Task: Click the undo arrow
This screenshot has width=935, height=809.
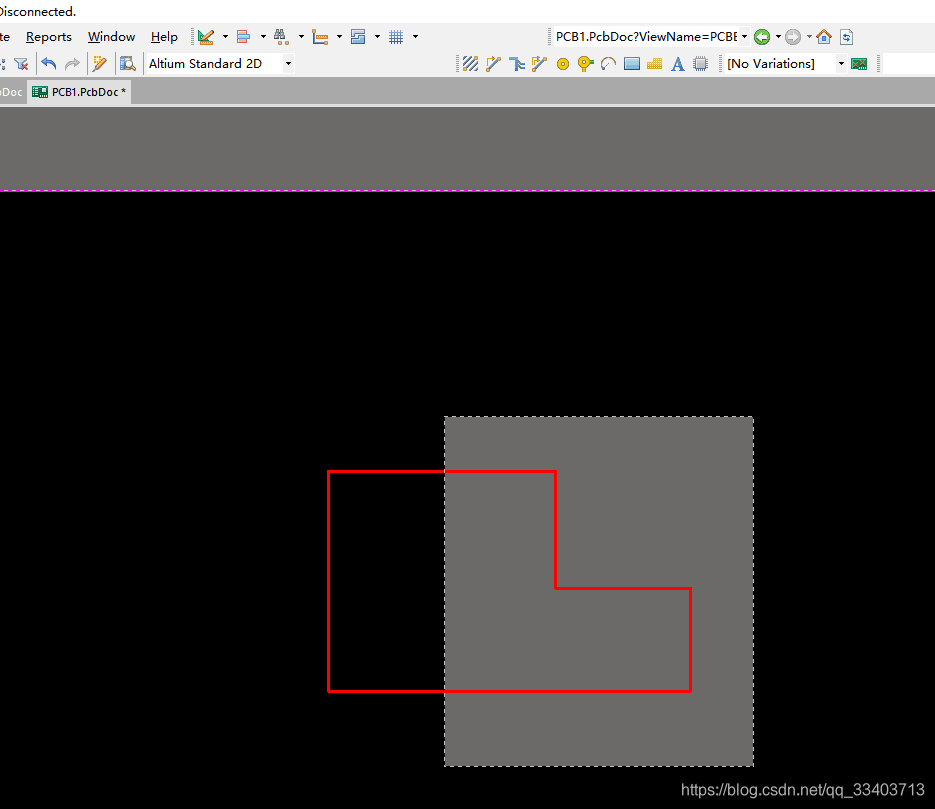Action: tap(49, 64)
